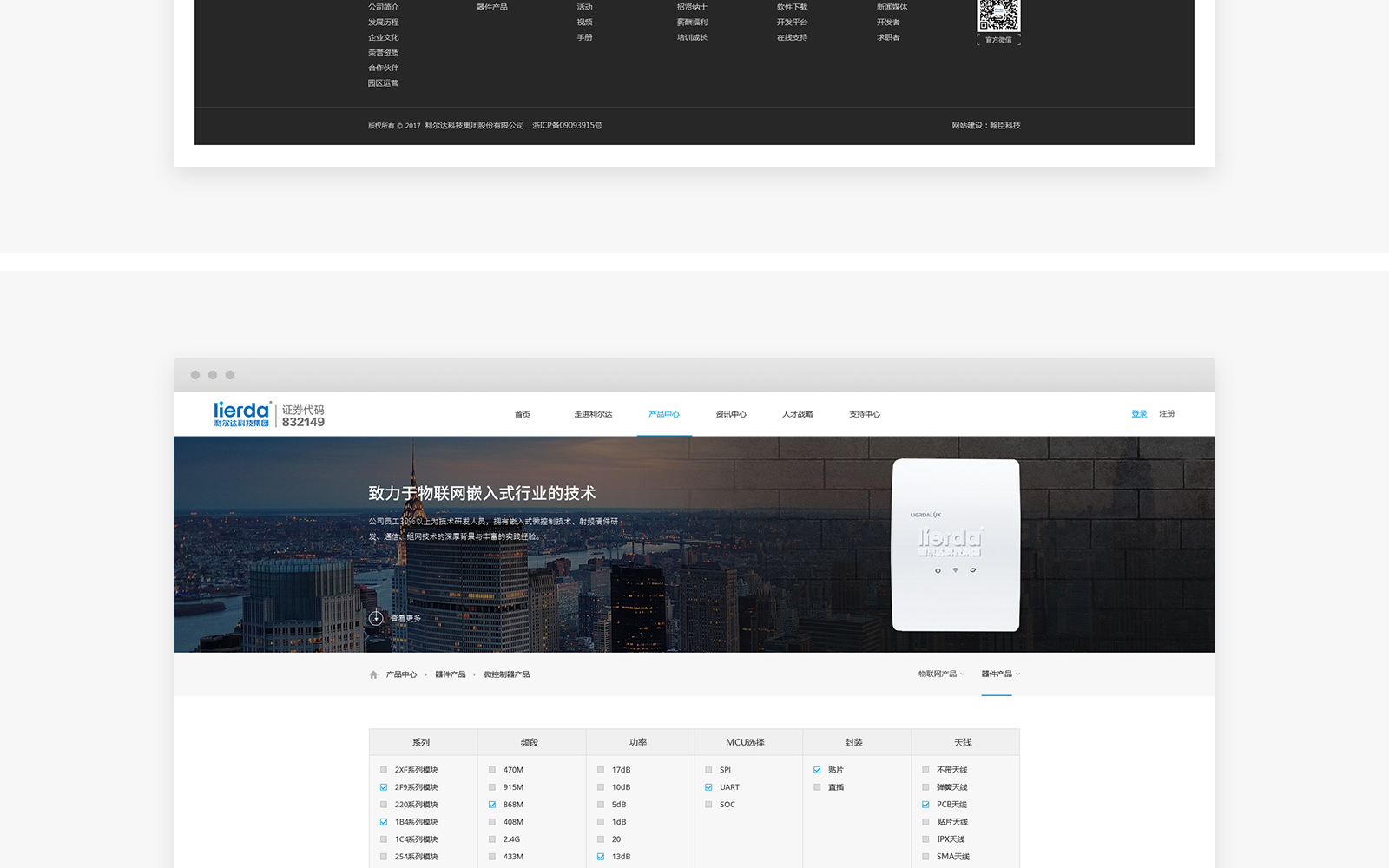Click the white device product image in the banner
The height and width of the screenshot is (868, 1389).
[x=956, y=544]
